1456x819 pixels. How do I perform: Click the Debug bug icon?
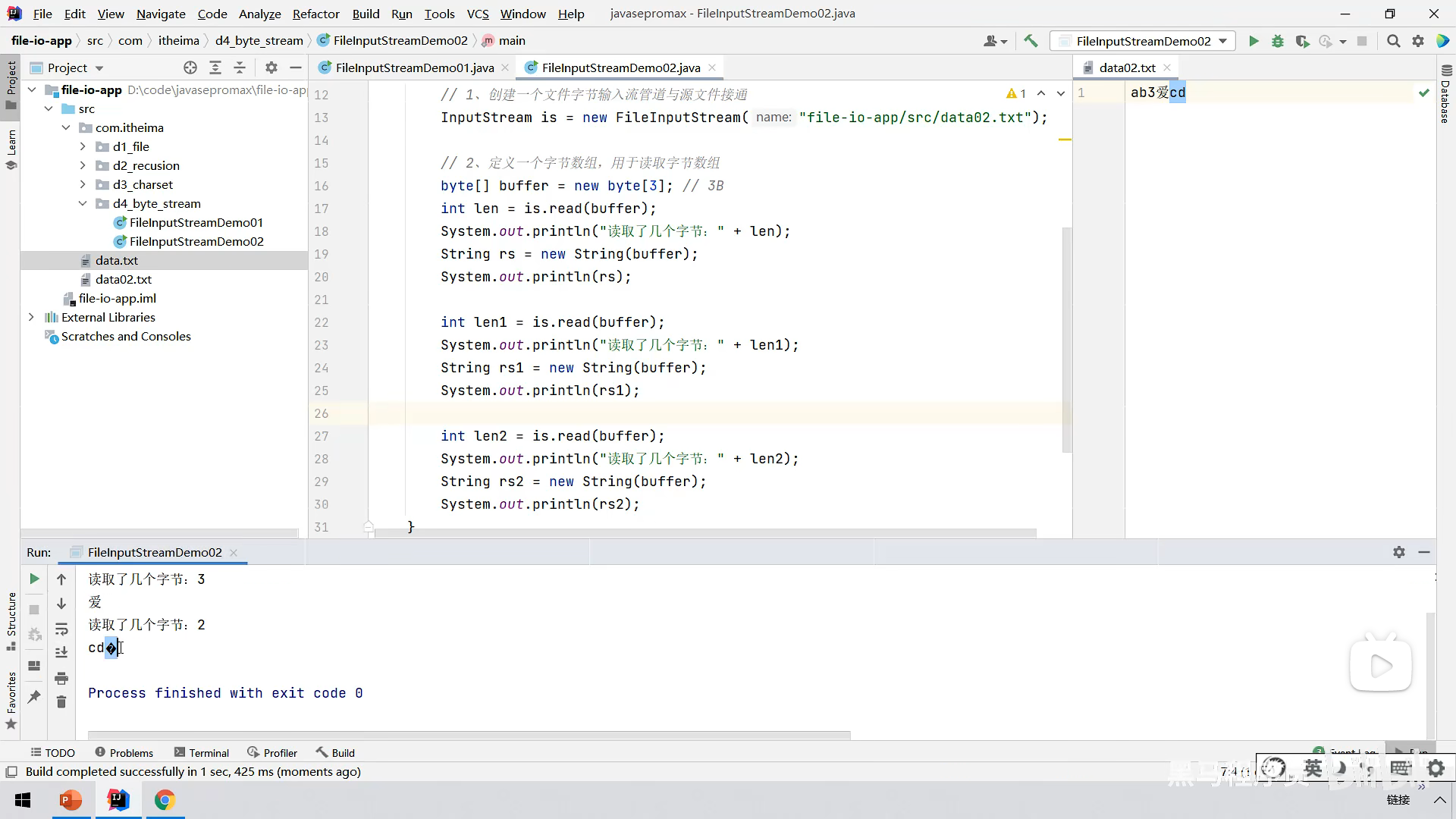pyautogui.click(x=1278, y=41)
